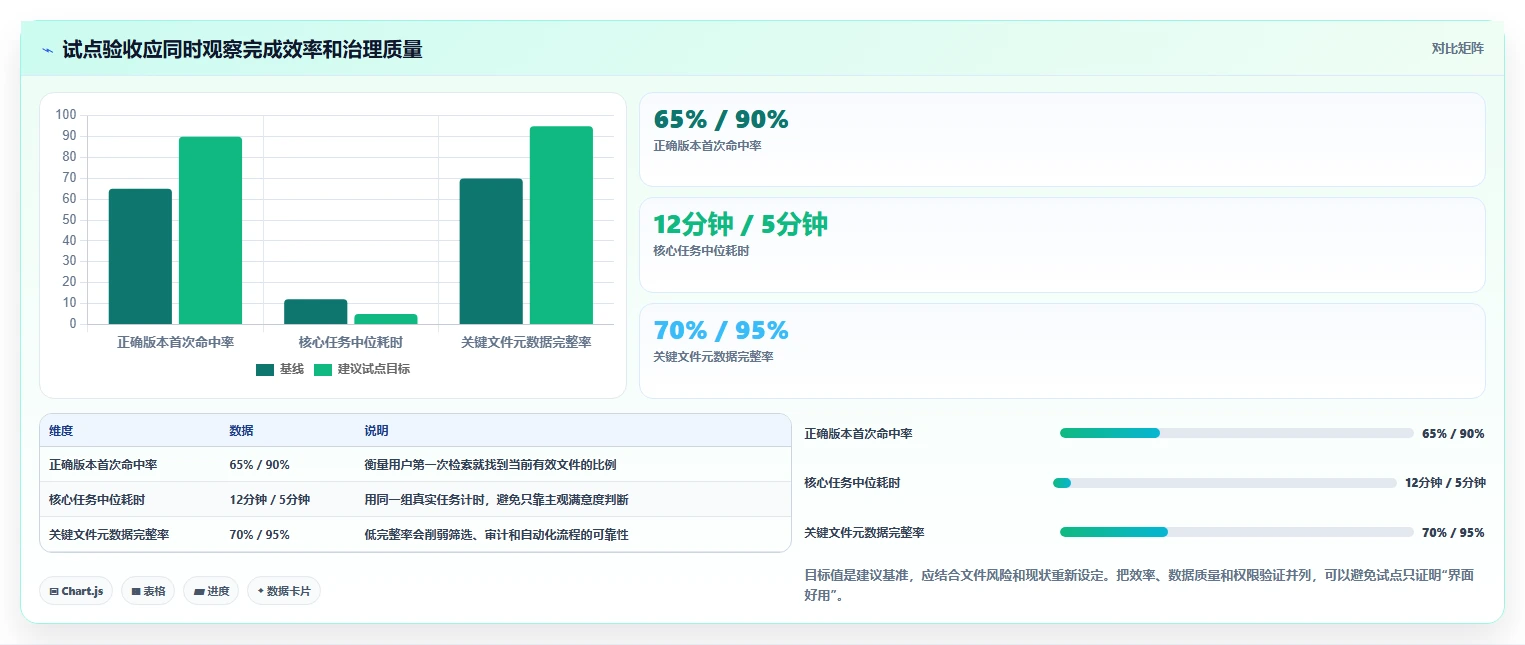This screenshot has height=645, width=1525.
Task: Open the 65% / 90% data card
Action: pyautogui.click(x=1062, y=140)
